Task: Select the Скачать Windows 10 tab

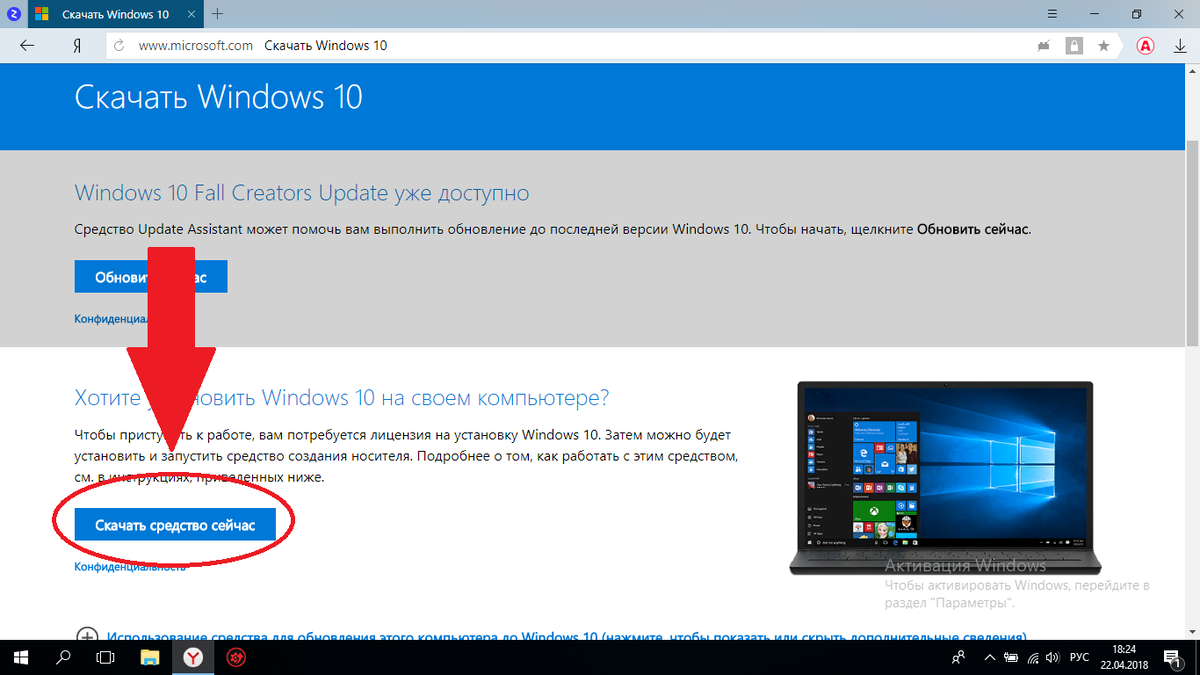Action: click(115, 14)
